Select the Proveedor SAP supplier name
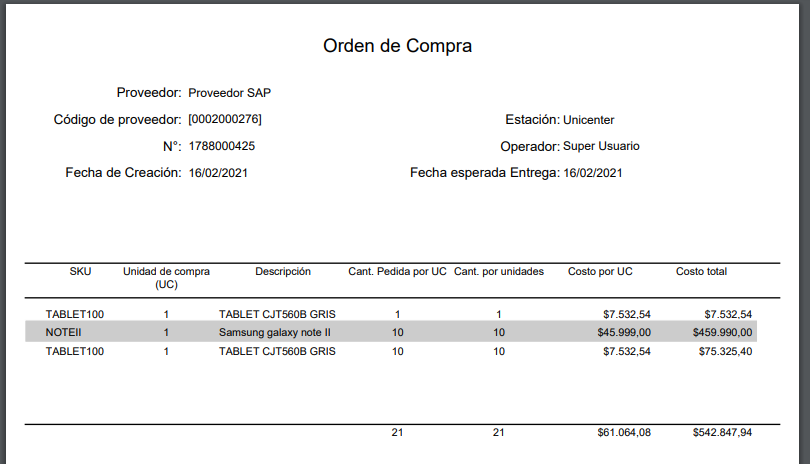The width and height of the screenshot is (810, 464). pyautogui.click(x=230, y=93)
